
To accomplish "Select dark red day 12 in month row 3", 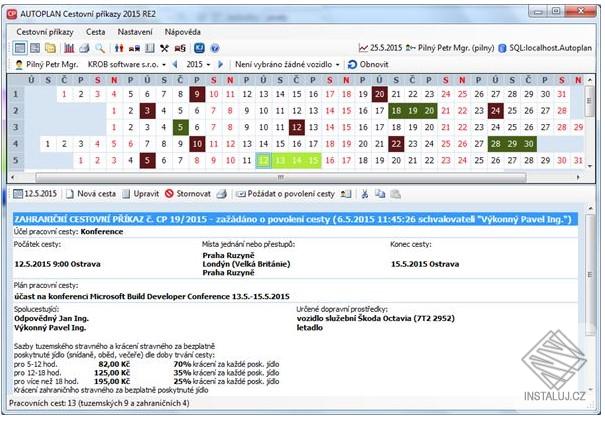I will tap(297, 127).
